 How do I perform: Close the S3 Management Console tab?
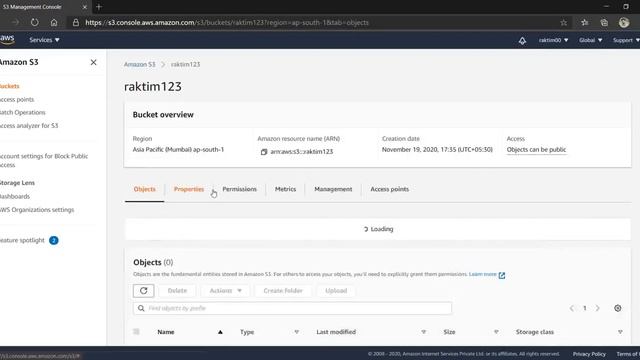85,7
